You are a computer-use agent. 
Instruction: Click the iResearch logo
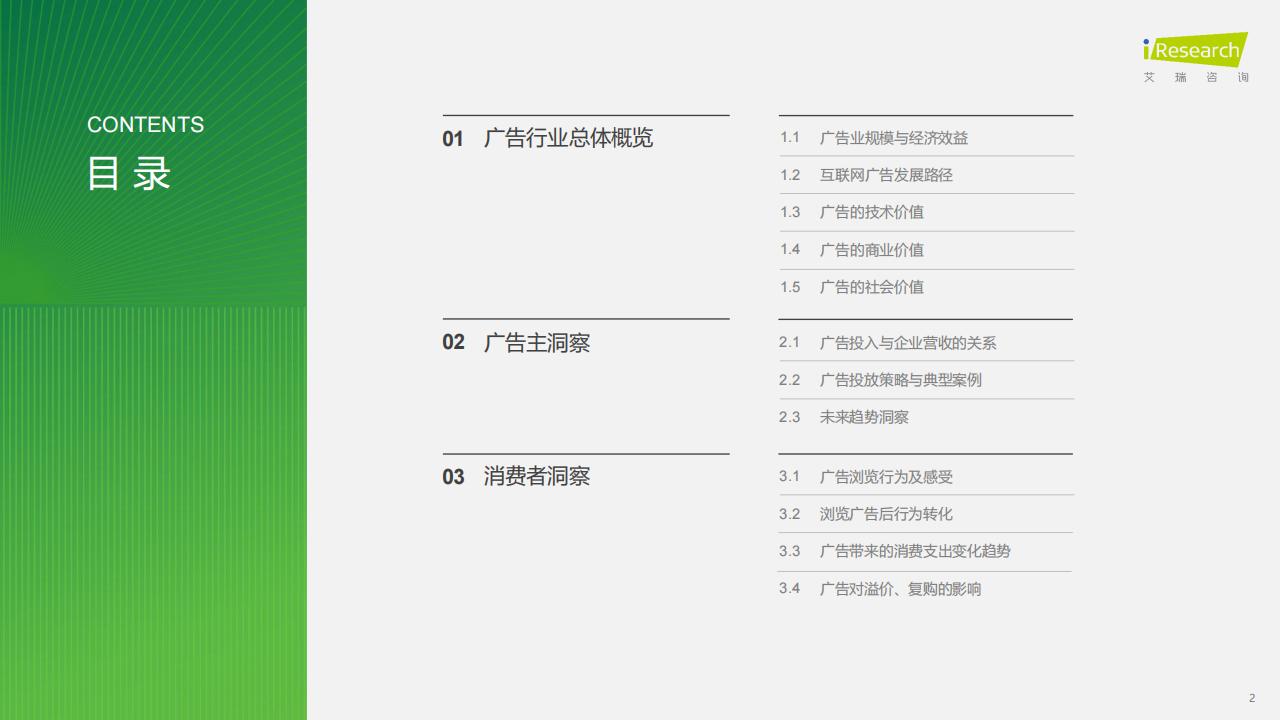tap(1196, 49)
